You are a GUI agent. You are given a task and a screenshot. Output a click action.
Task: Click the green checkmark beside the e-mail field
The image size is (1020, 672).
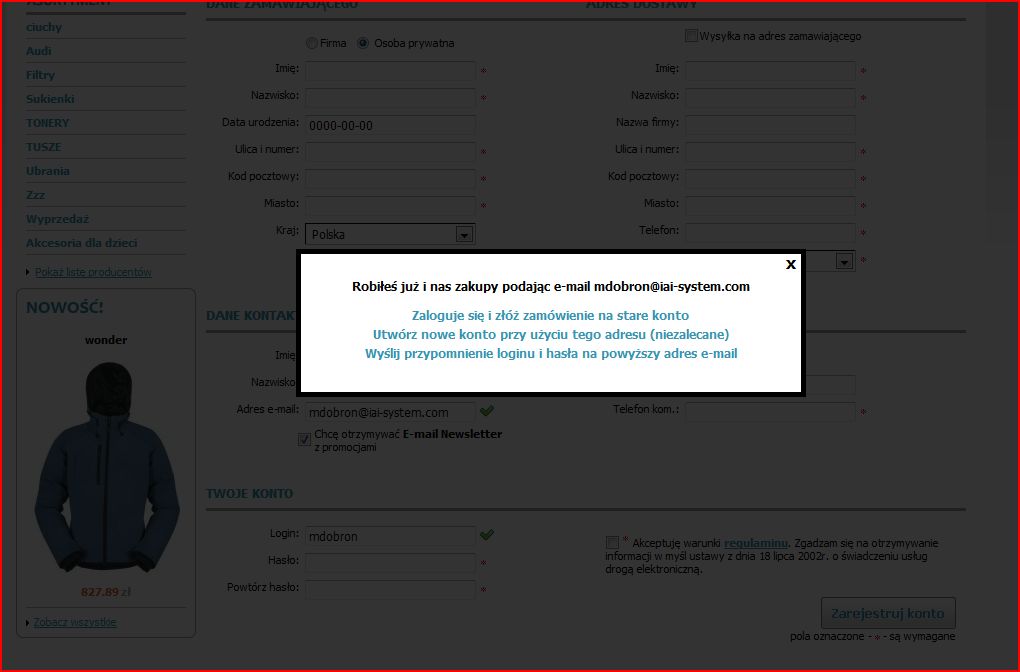487,410
